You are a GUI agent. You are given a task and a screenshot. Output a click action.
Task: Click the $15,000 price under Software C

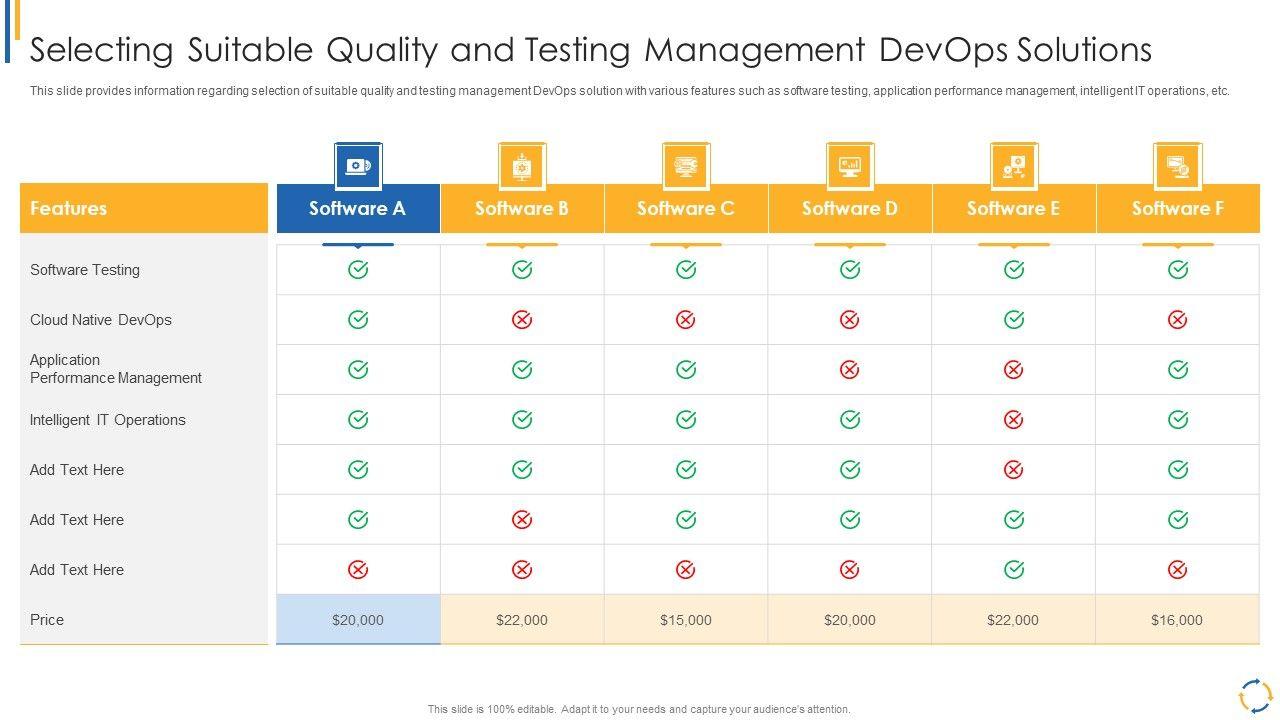click(686, 620)
